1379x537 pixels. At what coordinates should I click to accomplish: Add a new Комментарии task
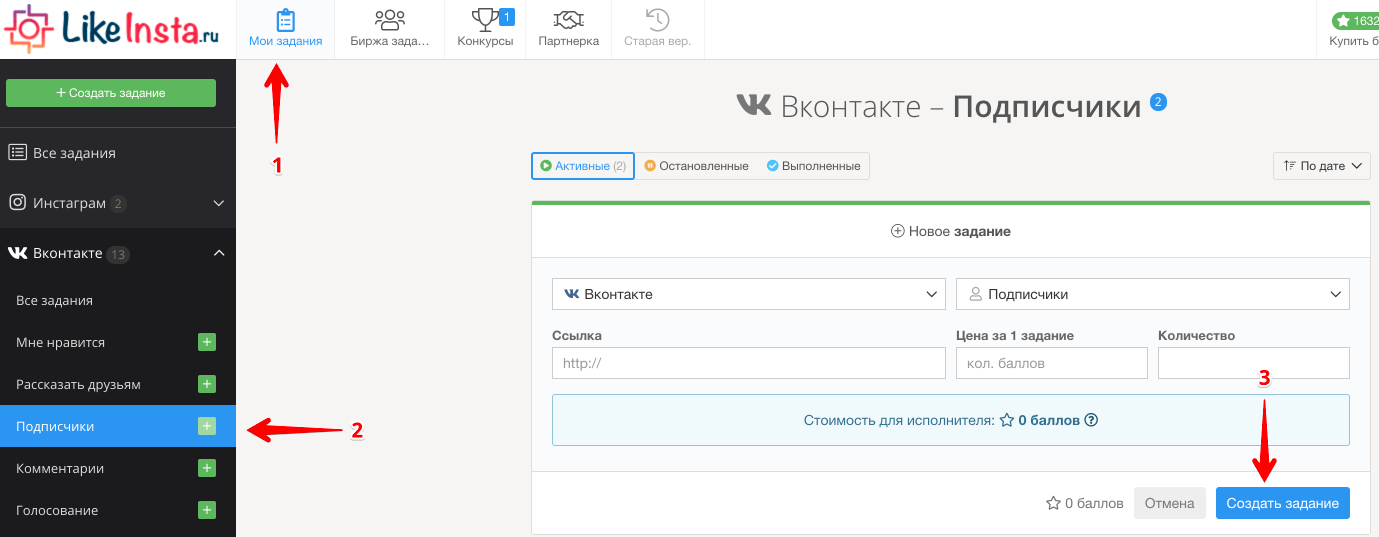point(207,468)
